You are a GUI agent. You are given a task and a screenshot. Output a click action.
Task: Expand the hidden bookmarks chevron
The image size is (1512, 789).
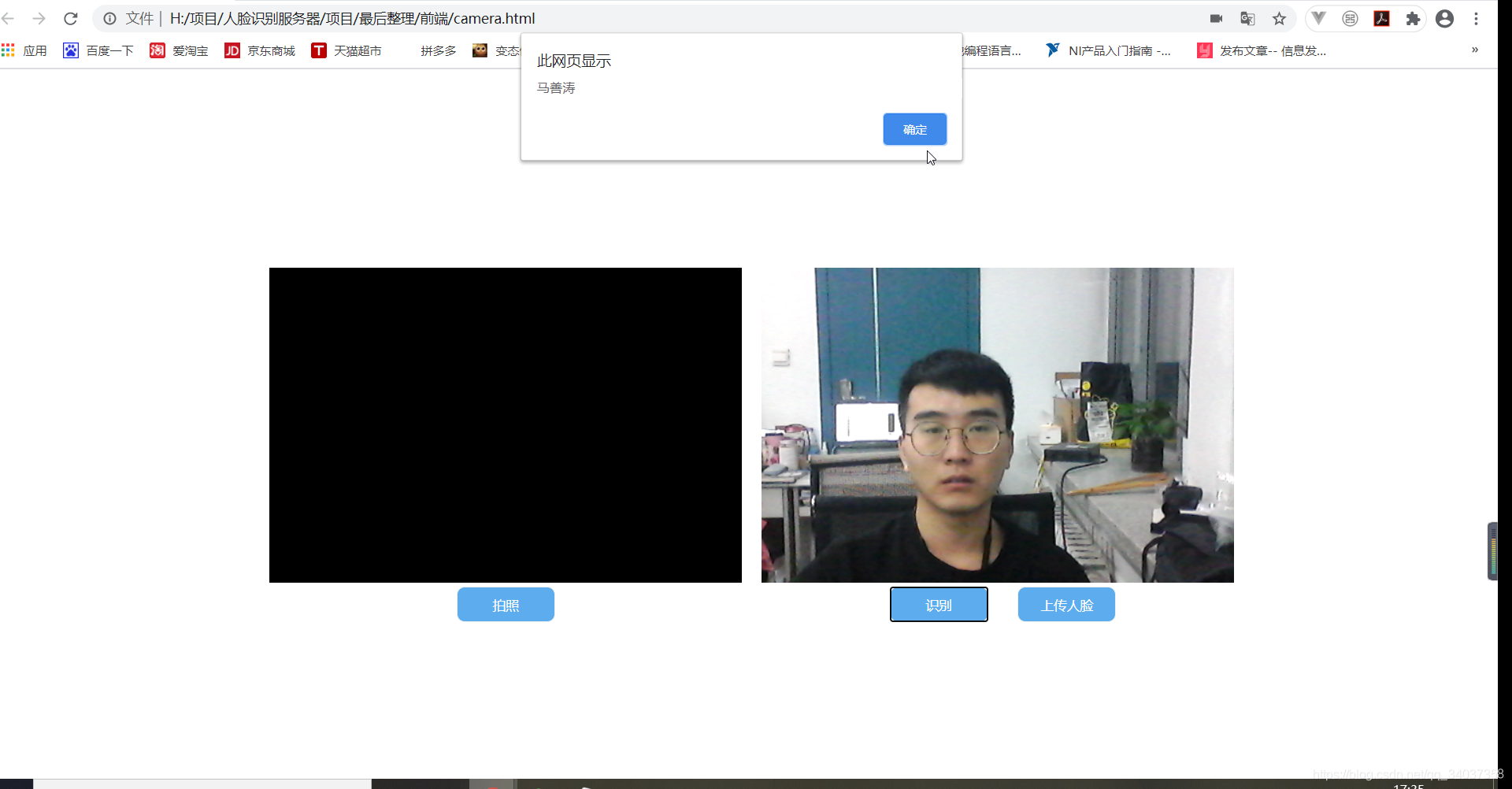(1475, 50)
